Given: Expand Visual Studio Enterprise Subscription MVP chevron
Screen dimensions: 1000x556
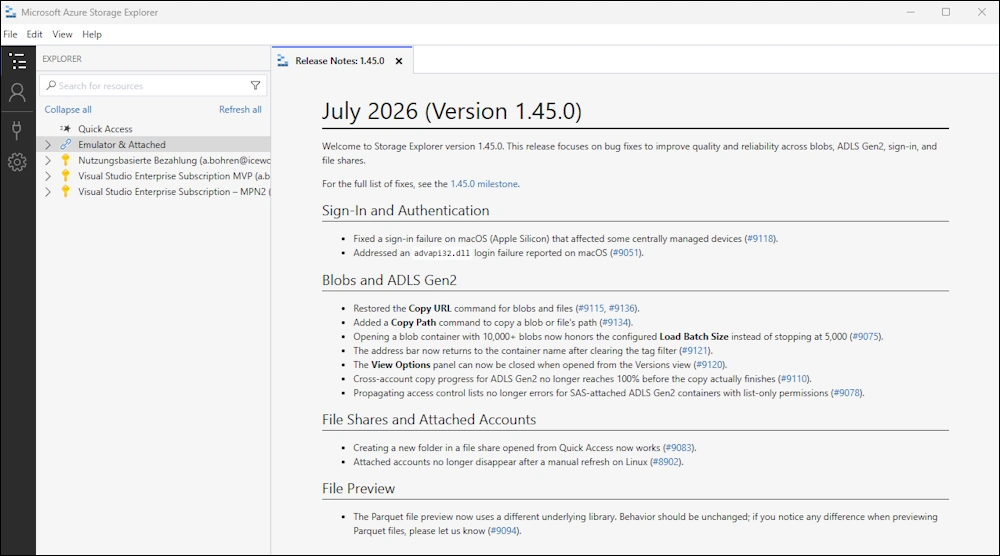Looking at the screenshot, I should (x=48, y=176).
